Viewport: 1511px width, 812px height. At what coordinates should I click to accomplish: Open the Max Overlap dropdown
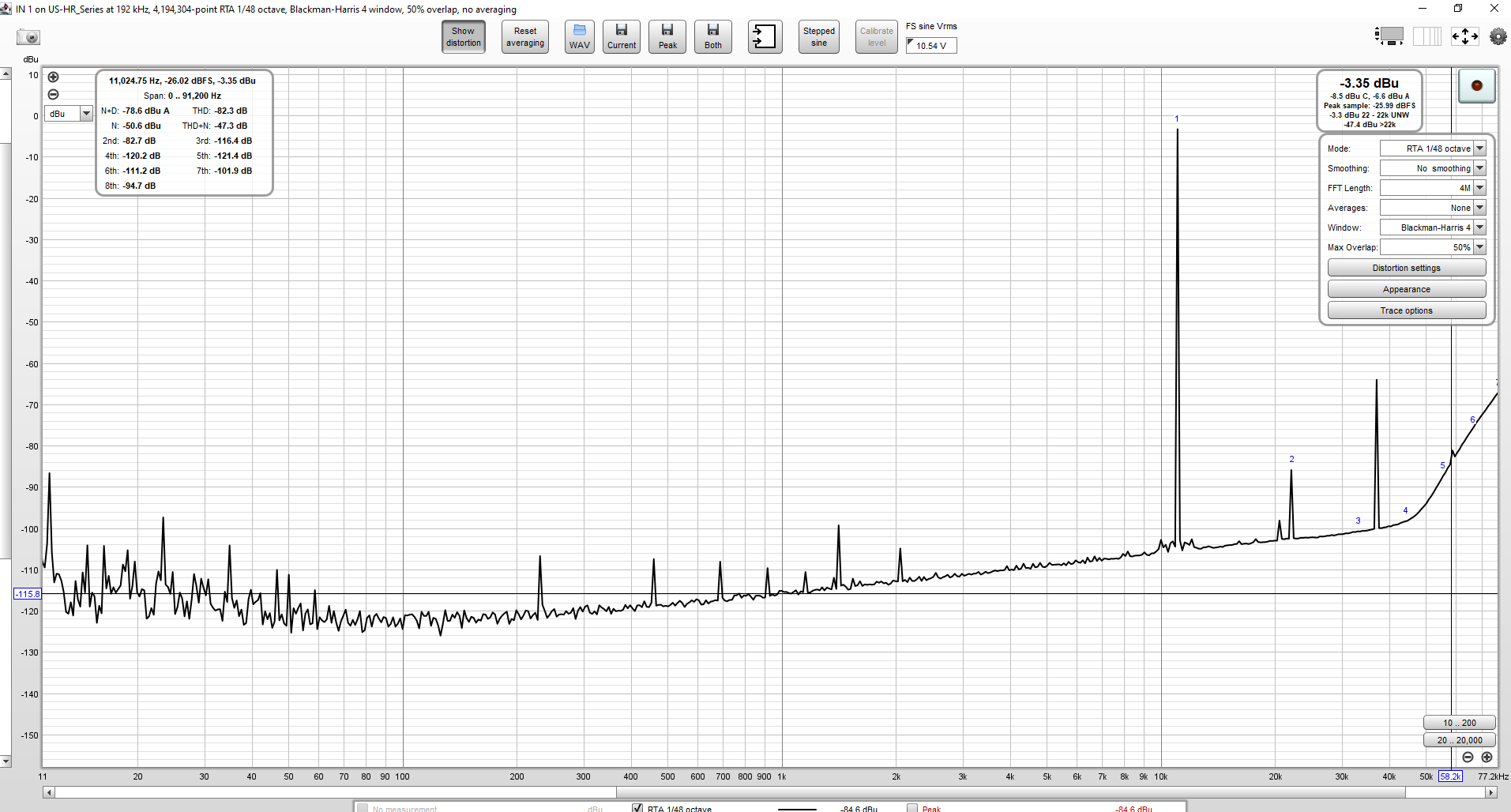point(1433,247)
